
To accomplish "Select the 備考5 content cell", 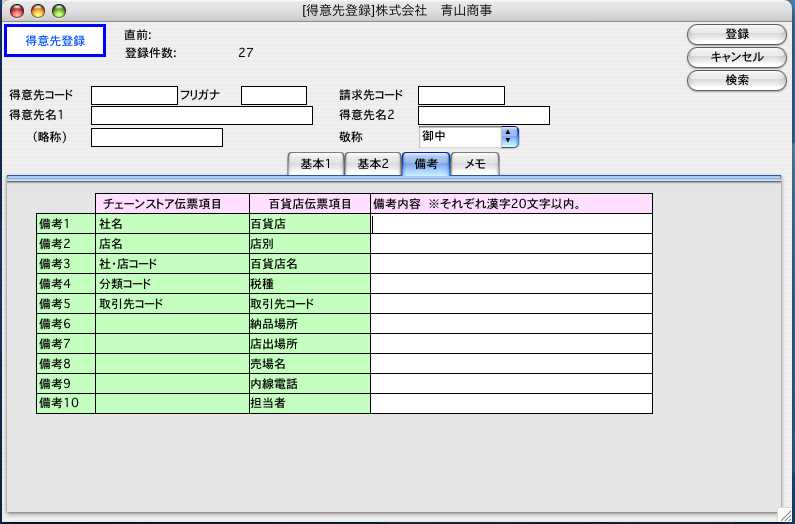I will (511, 304).
